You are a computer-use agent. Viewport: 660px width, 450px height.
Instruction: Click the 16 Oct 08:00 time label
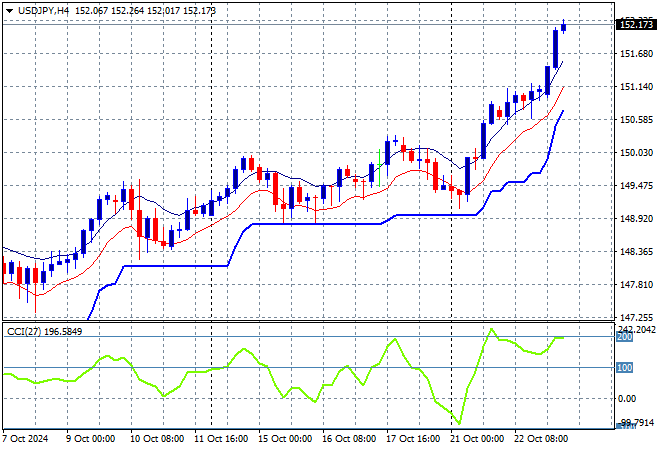pos(349,439)
